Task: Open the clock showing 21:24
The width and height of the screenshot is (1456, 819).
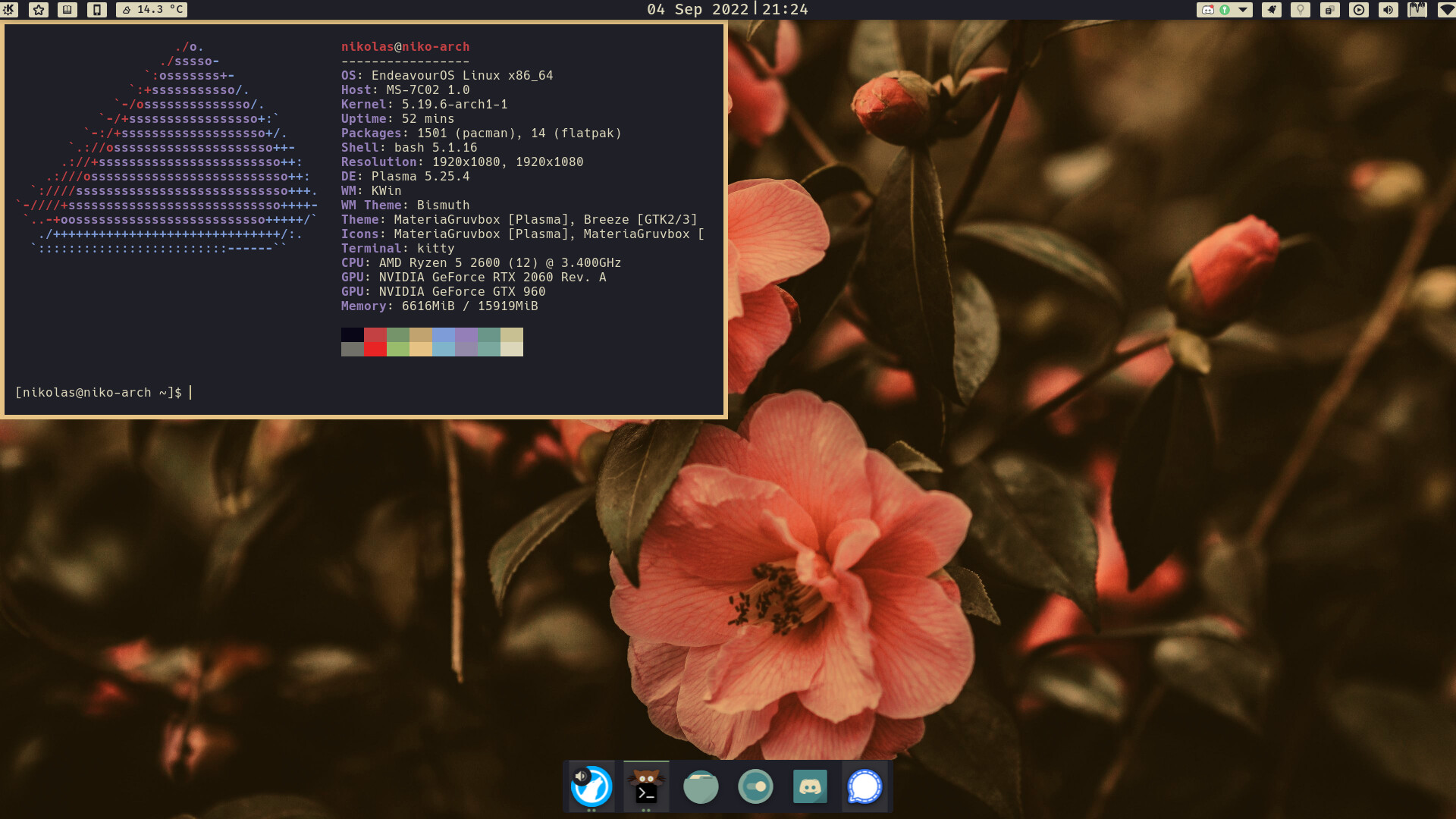Action: (785, 10)
